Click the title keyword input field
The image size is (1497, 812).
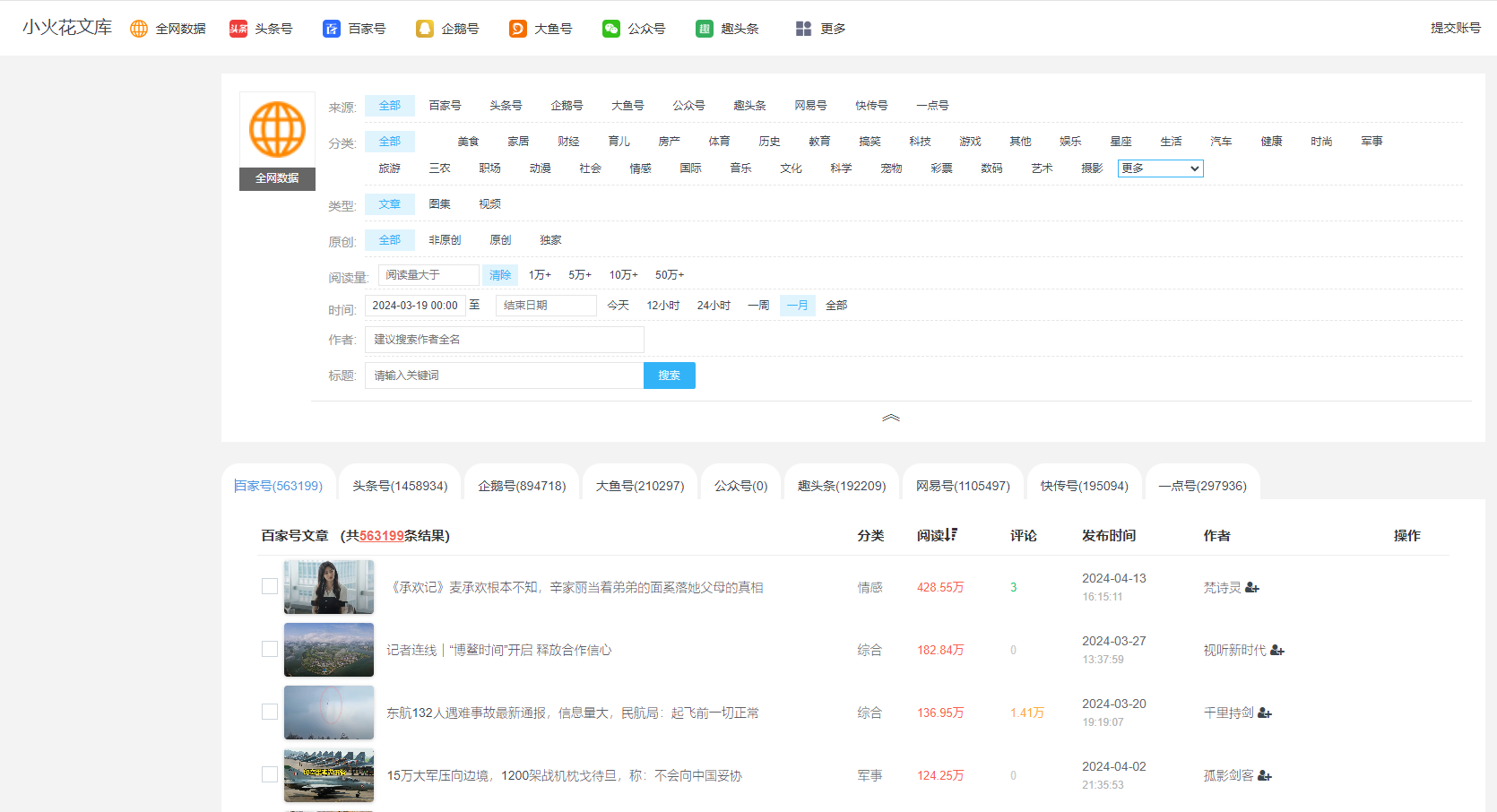(505, 376)
